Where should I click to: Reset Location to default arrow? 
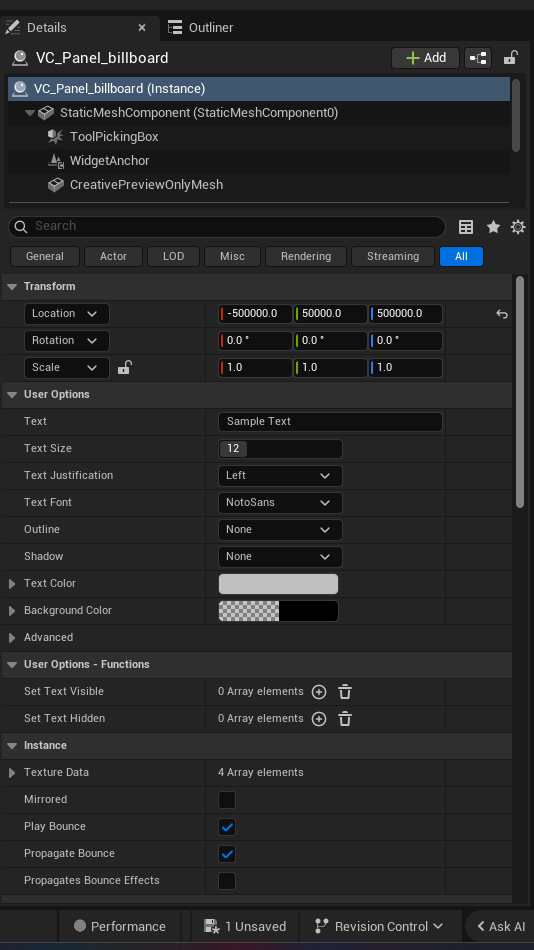[502, 314]
